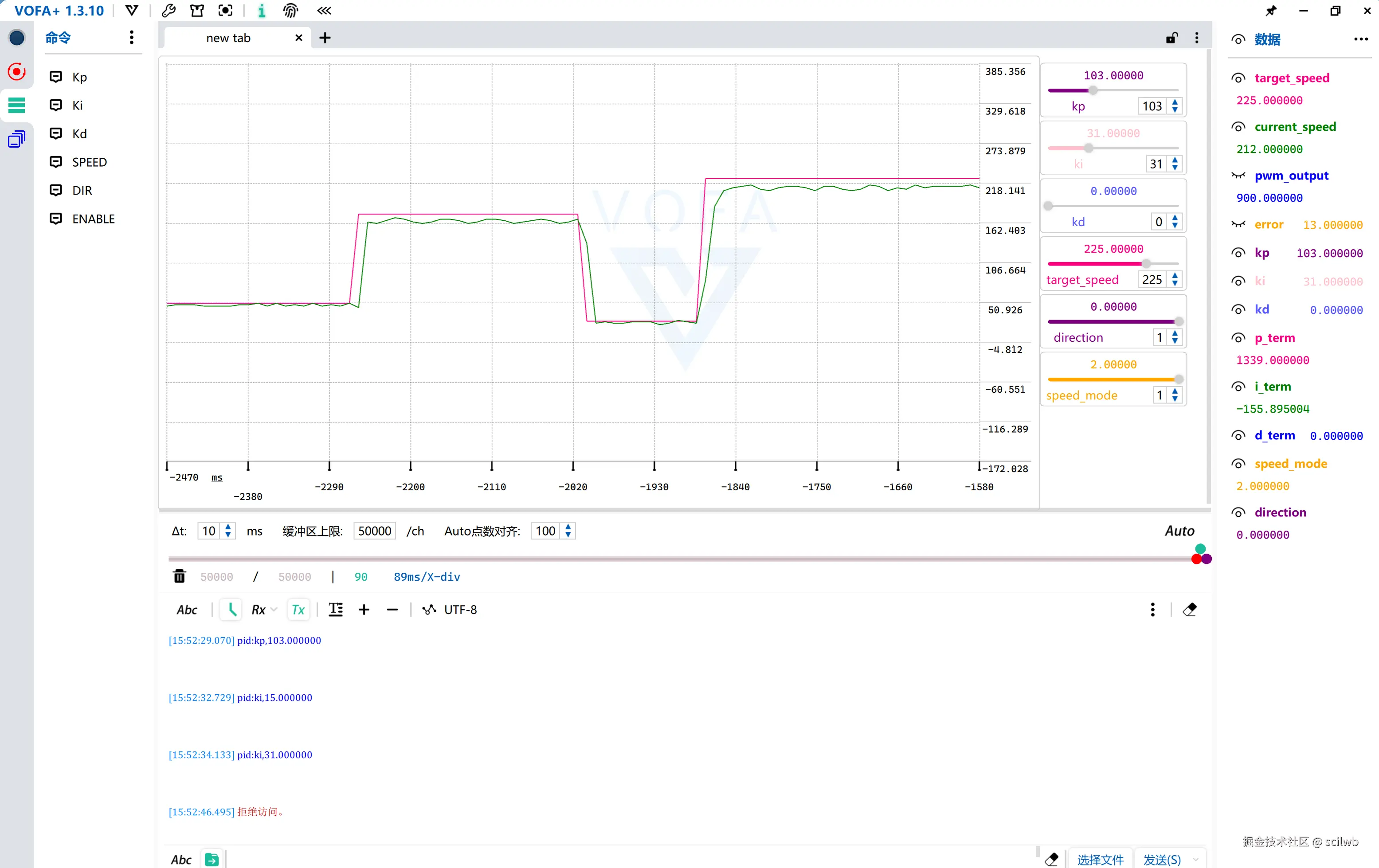
Task: Collapse sidebar with triple chevron icon
Action: 324,10
